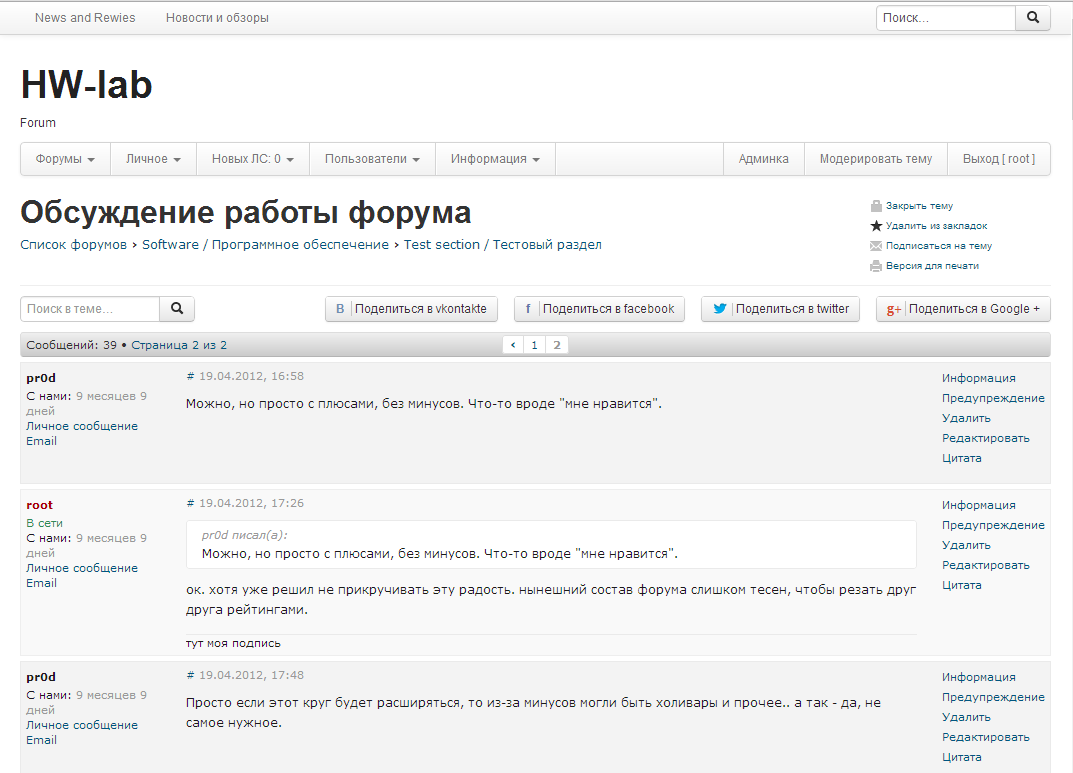This screenshot has width=1073, height=773.
Task: Select Модерировать тему in the navbar
Action: click(875, 159)
